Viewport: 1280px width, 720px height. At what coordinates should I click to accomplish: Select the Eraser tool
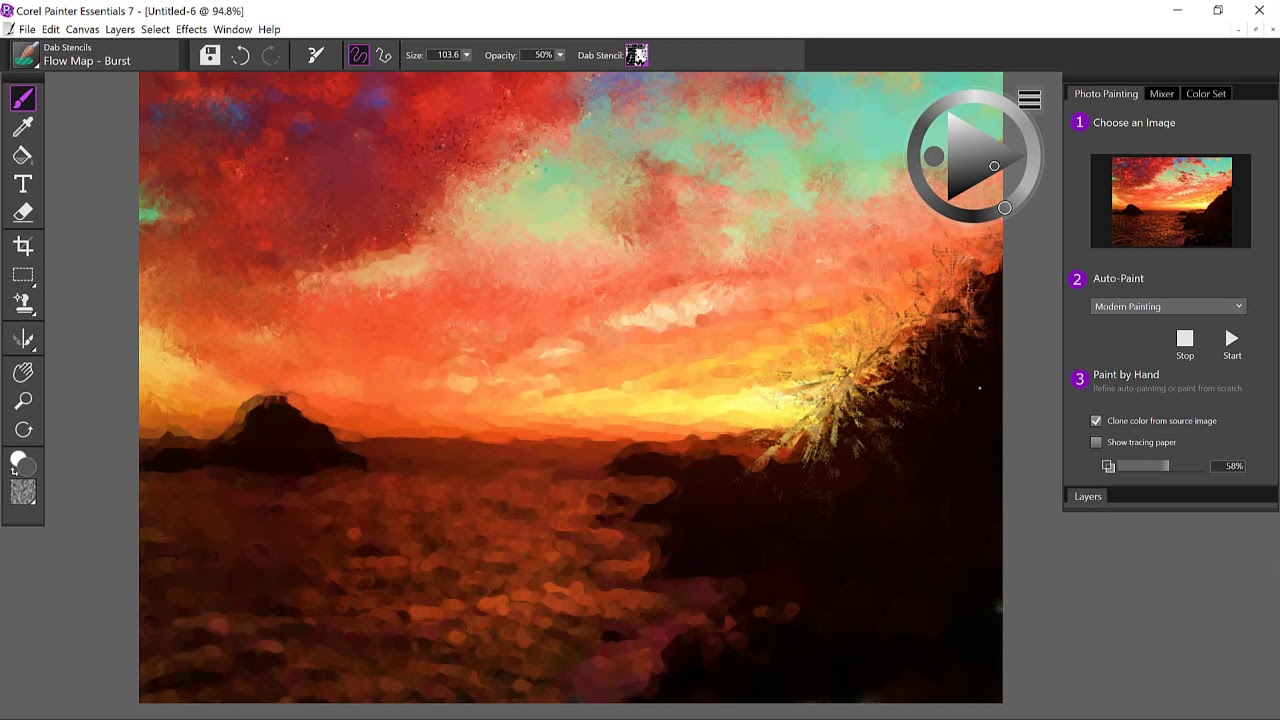tap(23, 212)
